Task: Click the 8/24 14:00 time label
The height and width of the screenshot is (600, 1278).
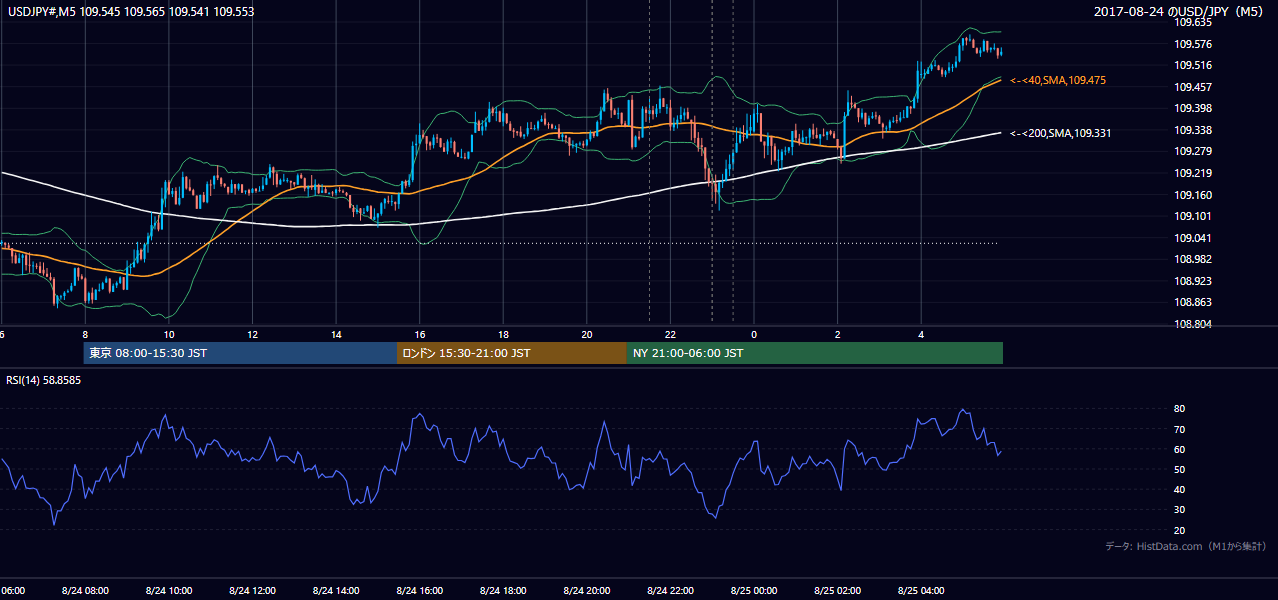Action: click(x=336, y=591)
